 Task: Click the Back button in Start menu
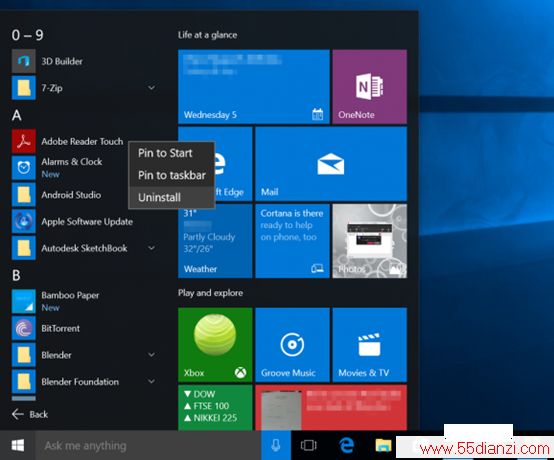(x=30, y=414)
